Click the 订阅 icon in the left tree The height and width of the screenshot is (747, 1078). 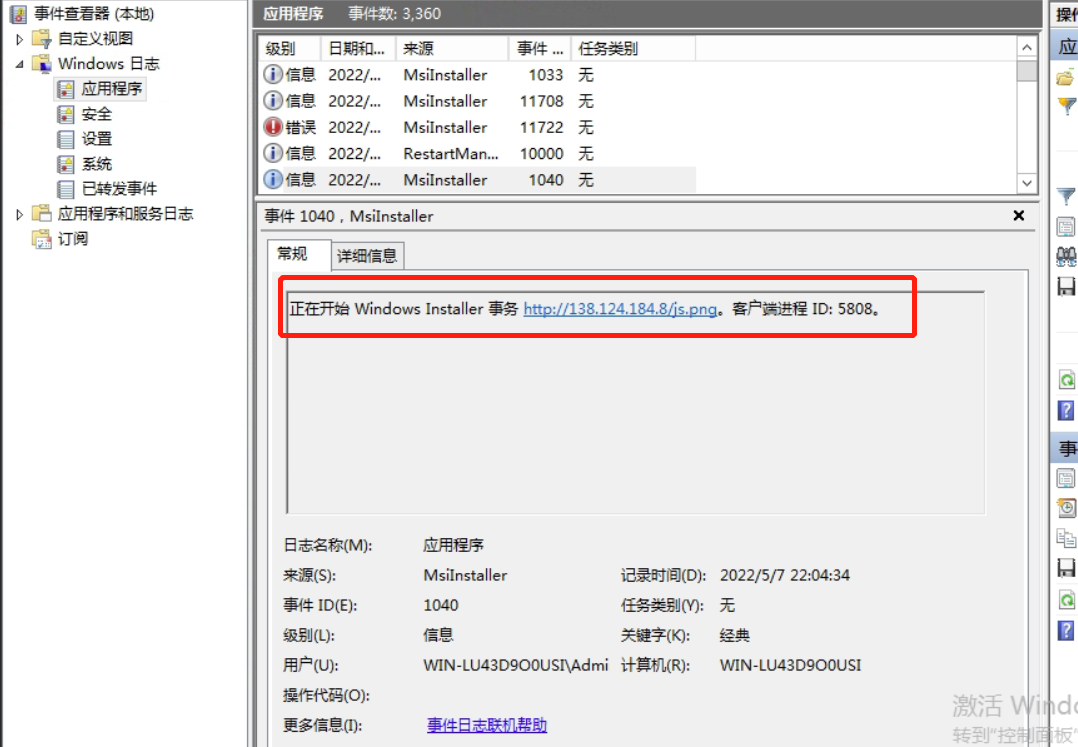[42, 239]
